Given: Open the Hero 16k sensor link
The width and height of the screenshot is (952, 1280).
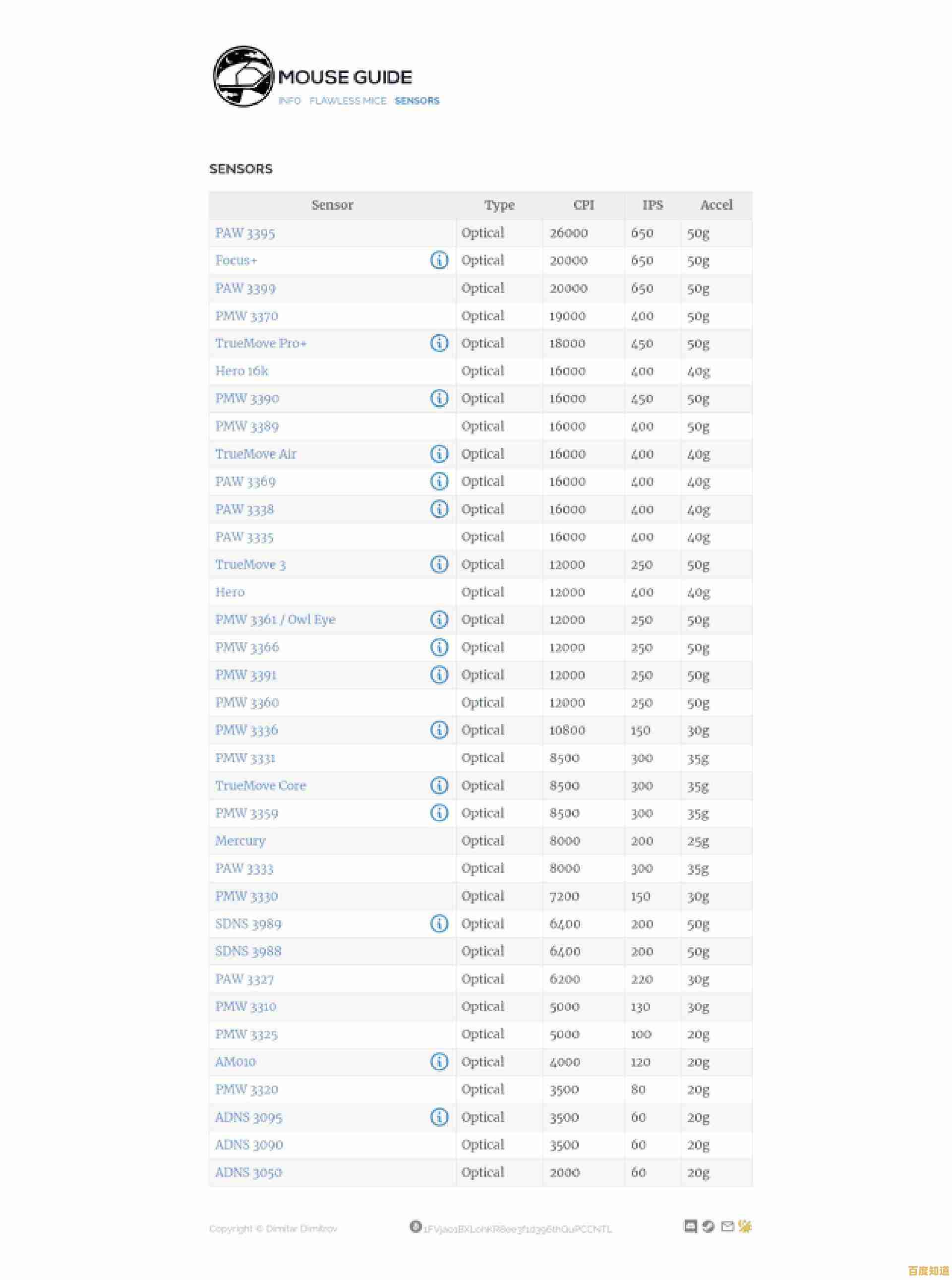Looking at the screenshot, I should tap(241, 371).
